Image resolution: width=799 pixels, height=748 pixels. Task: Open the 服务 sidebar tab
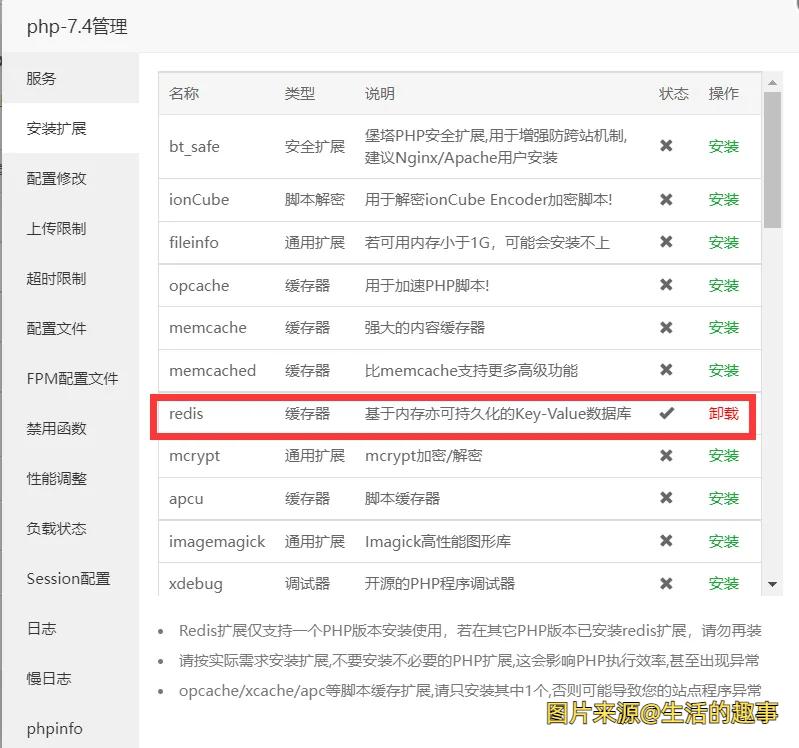pyautogui.click(x=42, y=78)
